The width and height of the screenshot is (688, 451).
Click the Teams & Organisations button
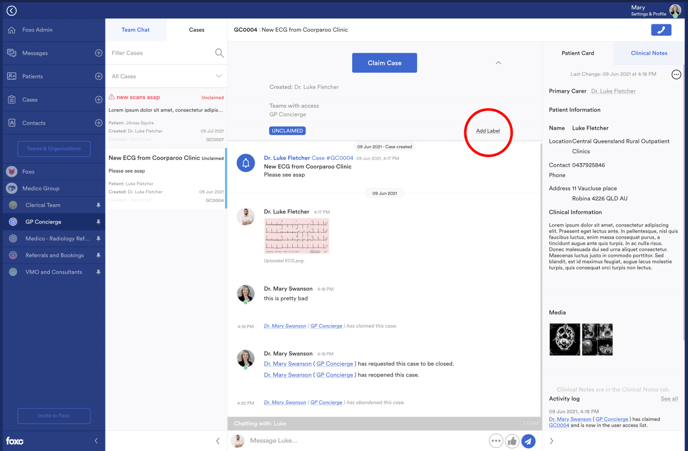coord(54,149)
